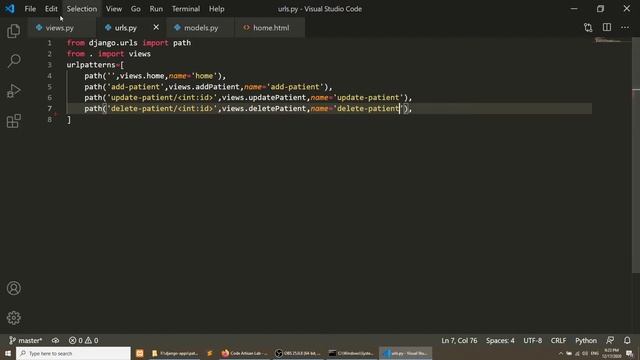The height and width of the screenshot is (360, 640).
Task: Click the 'urlpatterns' text on line 3
Action: [x=91, y=65]
